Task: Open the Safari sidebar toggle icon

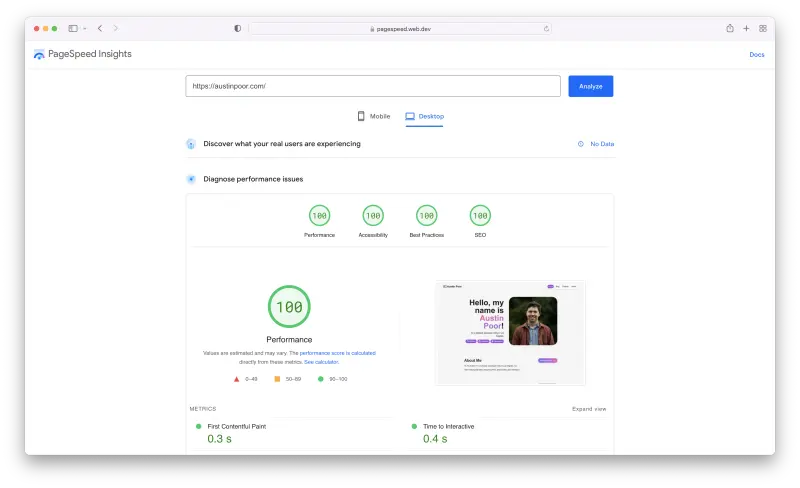Action: pyautogui.click(x=73, y=29)
